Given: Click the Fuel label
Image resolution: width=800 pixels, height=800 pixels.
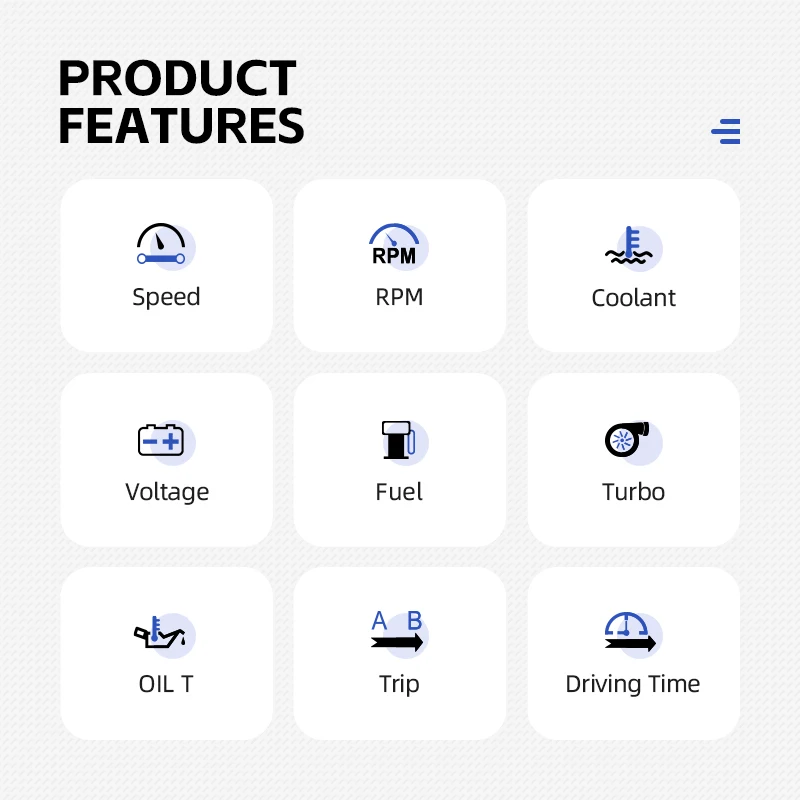Looking at the screenshot, I should 398,492.
